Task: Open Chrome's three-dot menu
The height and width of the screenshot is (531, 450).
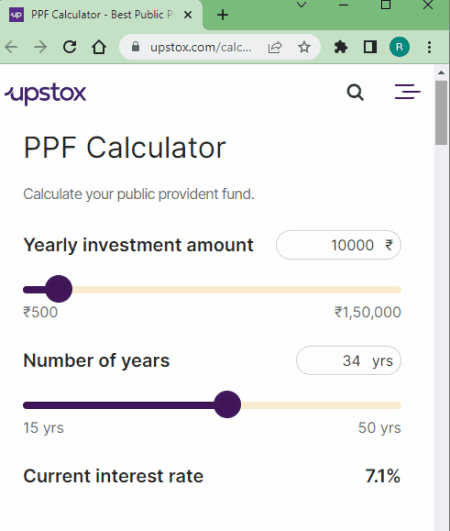Action: (429, 47)
